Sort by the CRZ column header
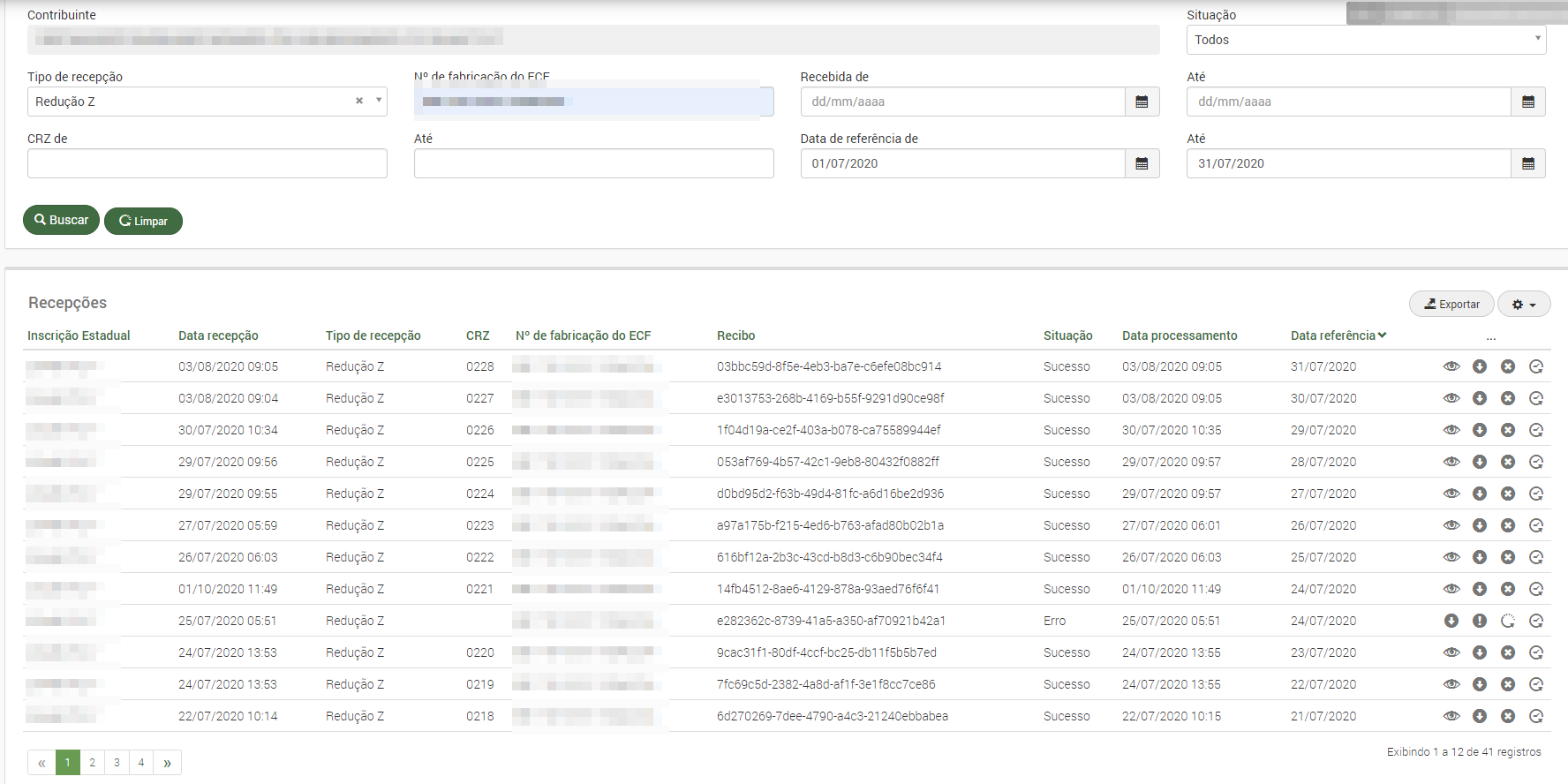The width and height of the screenshot is (1568, 784). (478, 335)
